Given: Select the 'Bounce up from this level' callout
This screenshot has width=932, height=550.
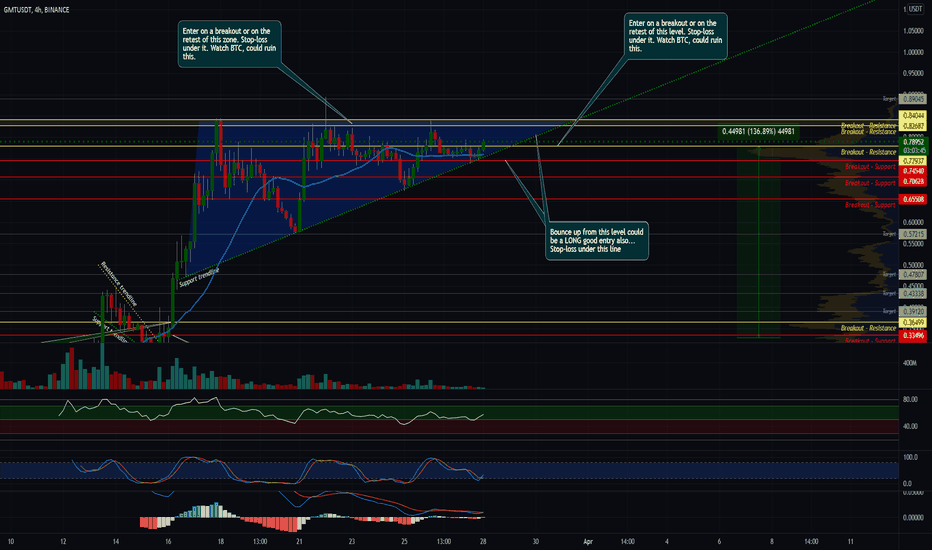Looking at the screenshot, I should 597,240.
